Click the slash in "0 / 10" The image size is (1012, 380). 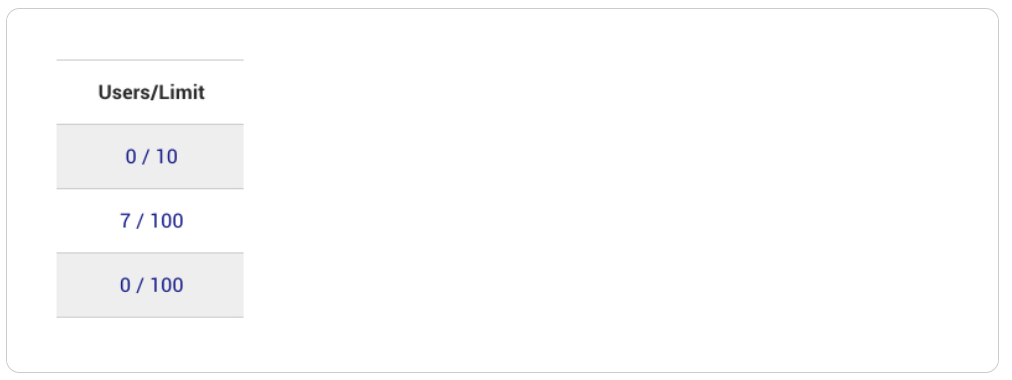point(146,157)
